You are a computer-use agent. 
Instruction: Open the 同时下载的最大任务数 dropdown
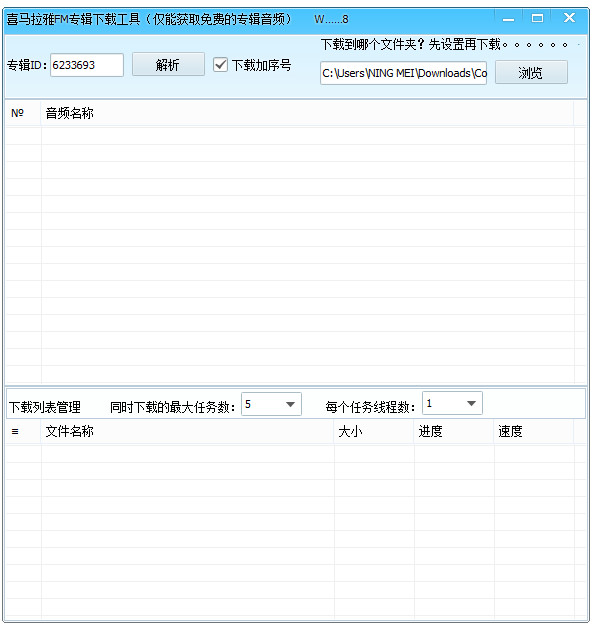[271, 404]
